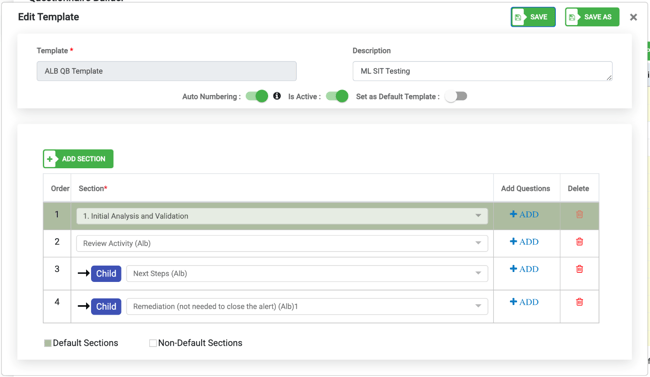Toggle the Is Active switch
This screenshot has width=650, height=377.
coord(337,96)
